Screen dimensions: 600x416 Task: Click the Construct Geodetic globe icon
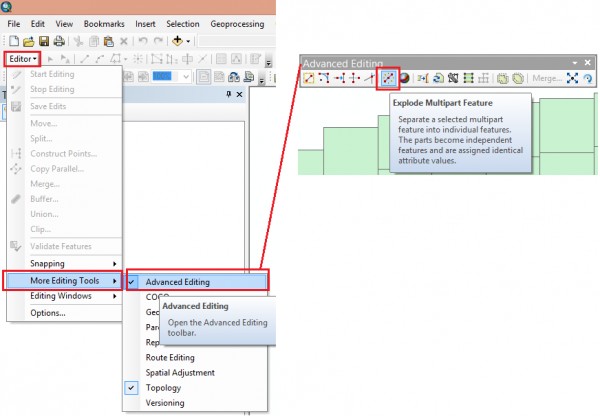tap(404, 78)
